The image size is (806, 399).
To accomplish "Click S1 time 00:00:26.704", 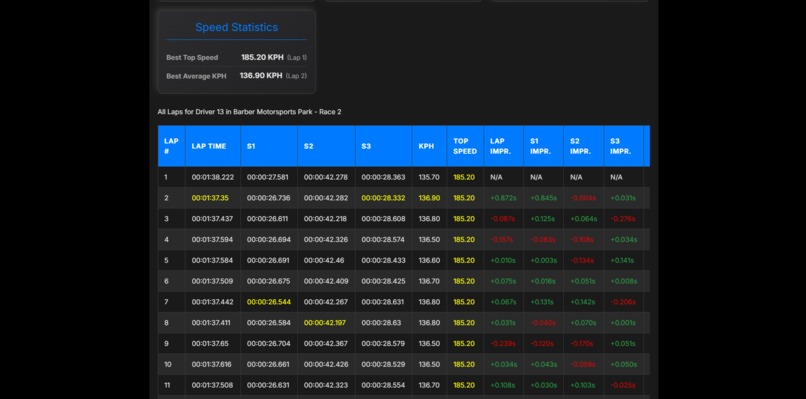I will point(268,343).
